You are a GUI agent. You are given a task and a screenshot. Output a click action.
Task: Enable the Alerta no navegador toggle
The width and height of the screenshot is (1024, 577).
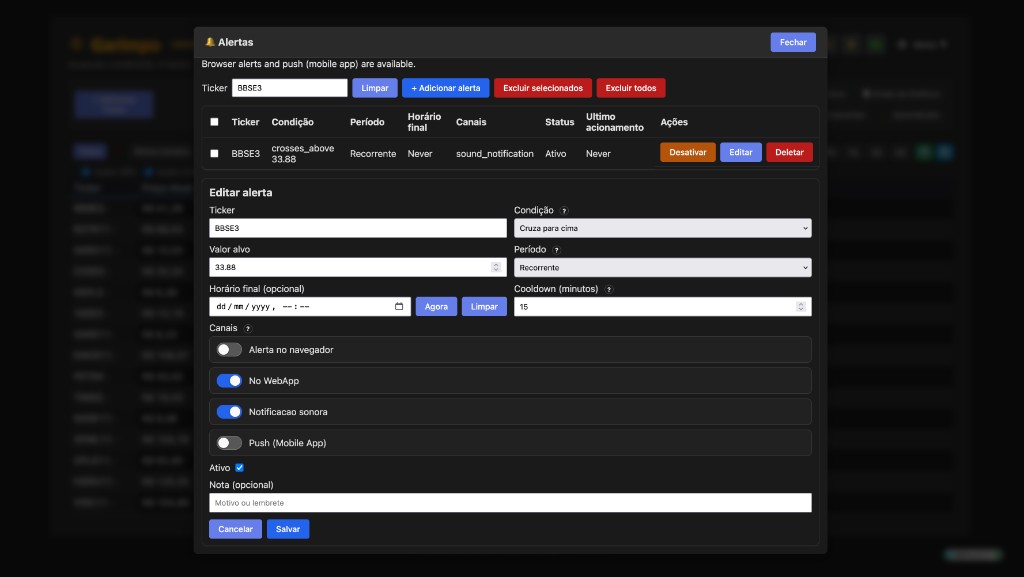[229, 350]
